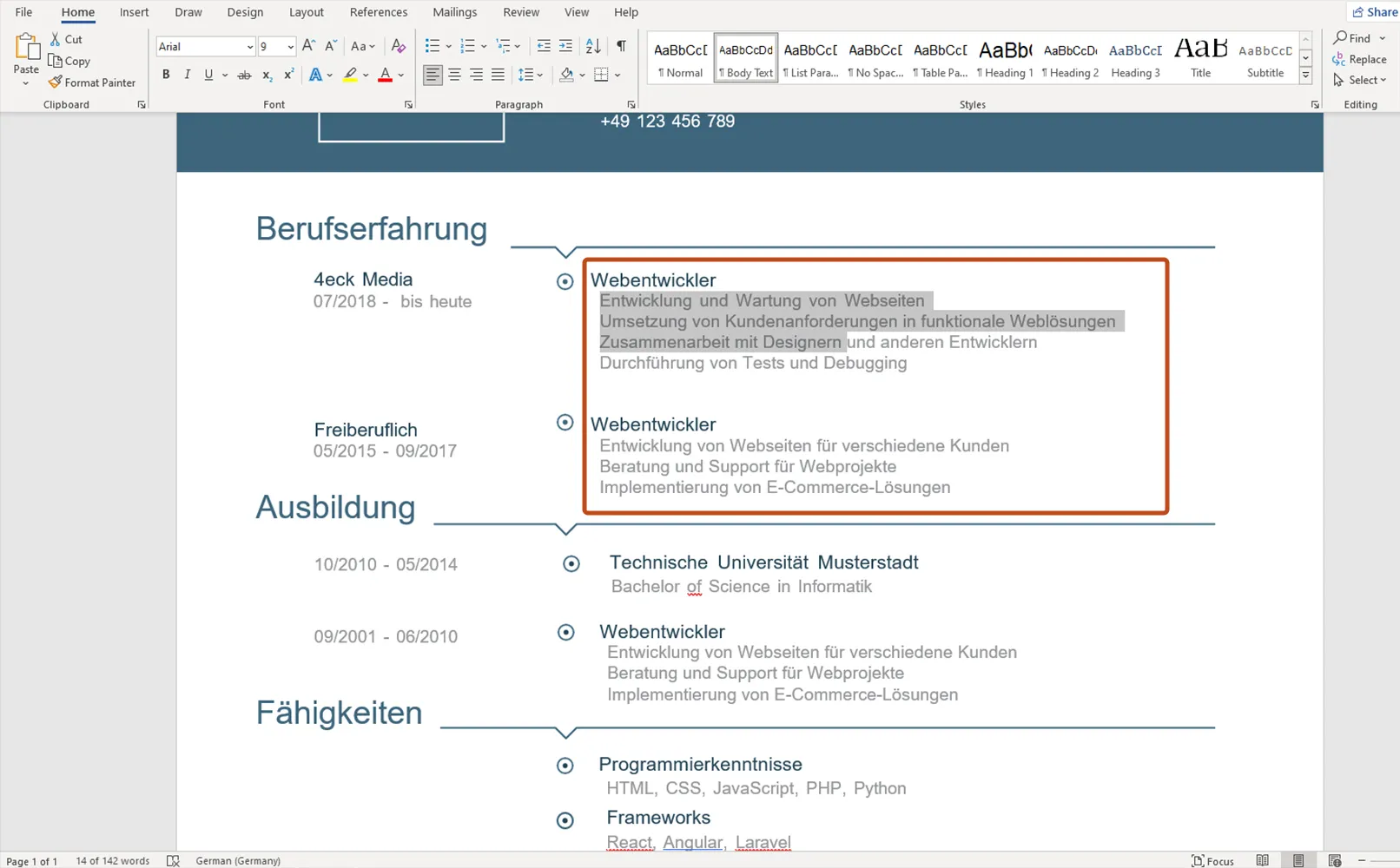Open the font name dropdown
Image resolution: width=1400 pixels, height=868 pixels.
pyautogui.click(x=250, y=47)
